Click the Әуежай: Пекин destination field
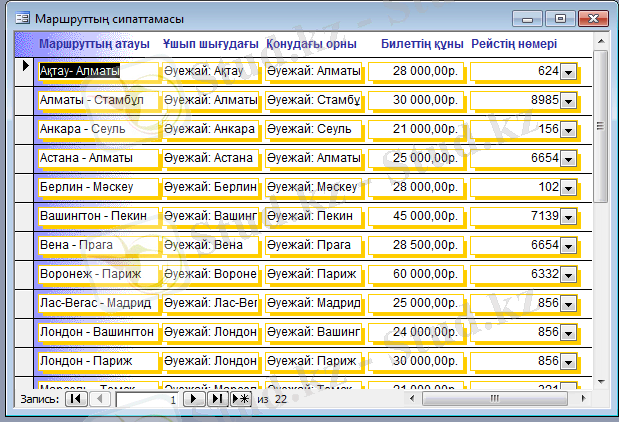The image size is (619, 422). coord(313,216)
